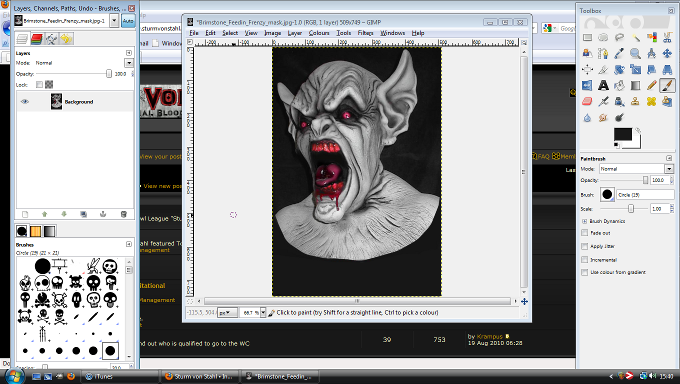Select the Bucket Fill tool
Screen dimensions: 680x384
pyautogui.click(x=619, y=85)
